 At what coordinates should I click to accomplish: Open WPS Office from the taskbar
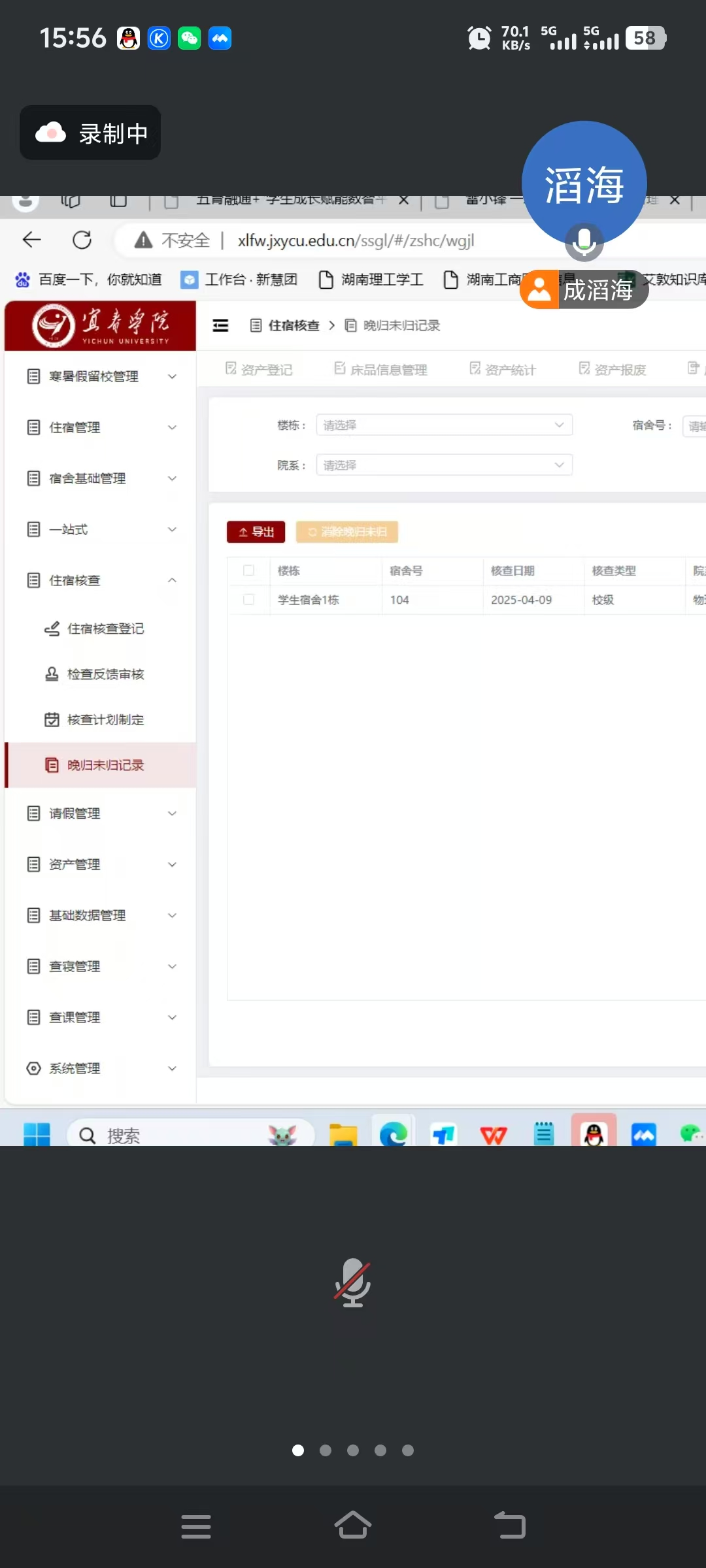click(x=494, y=1135)
